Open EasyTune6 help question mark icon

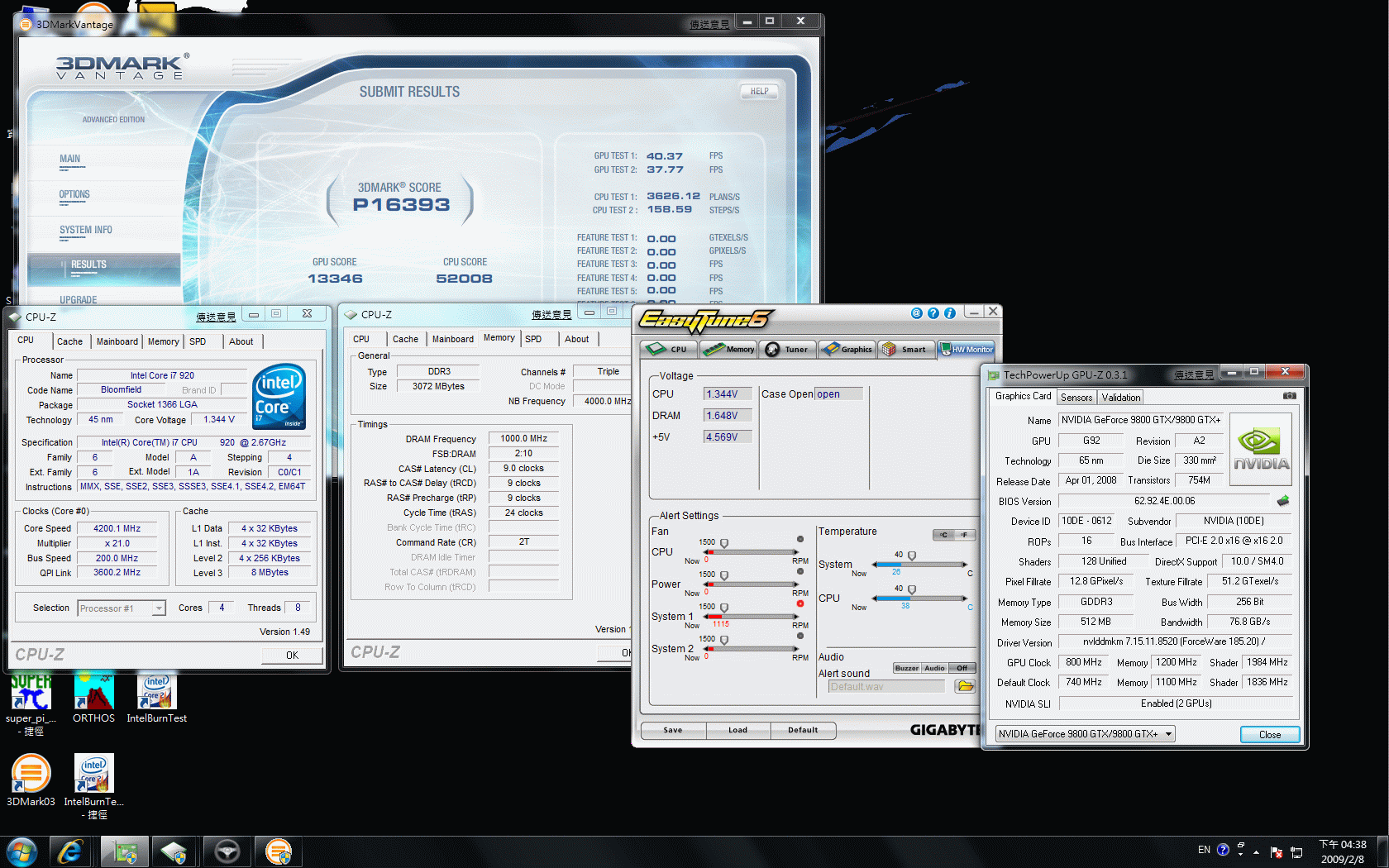[x=933, y=313]
